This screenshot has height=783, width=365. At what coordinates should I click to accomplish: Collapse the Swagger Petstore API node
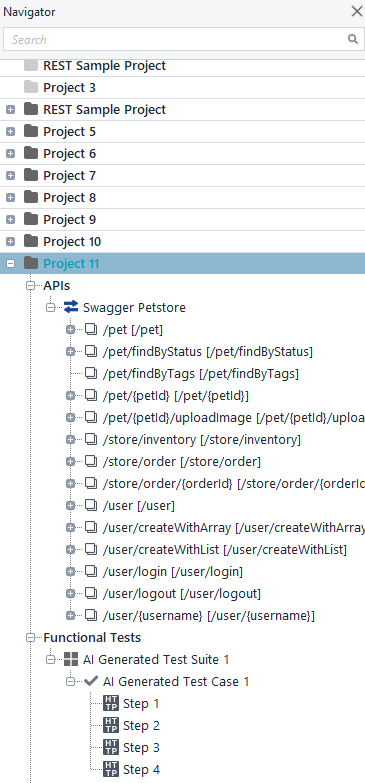point(50,308)
